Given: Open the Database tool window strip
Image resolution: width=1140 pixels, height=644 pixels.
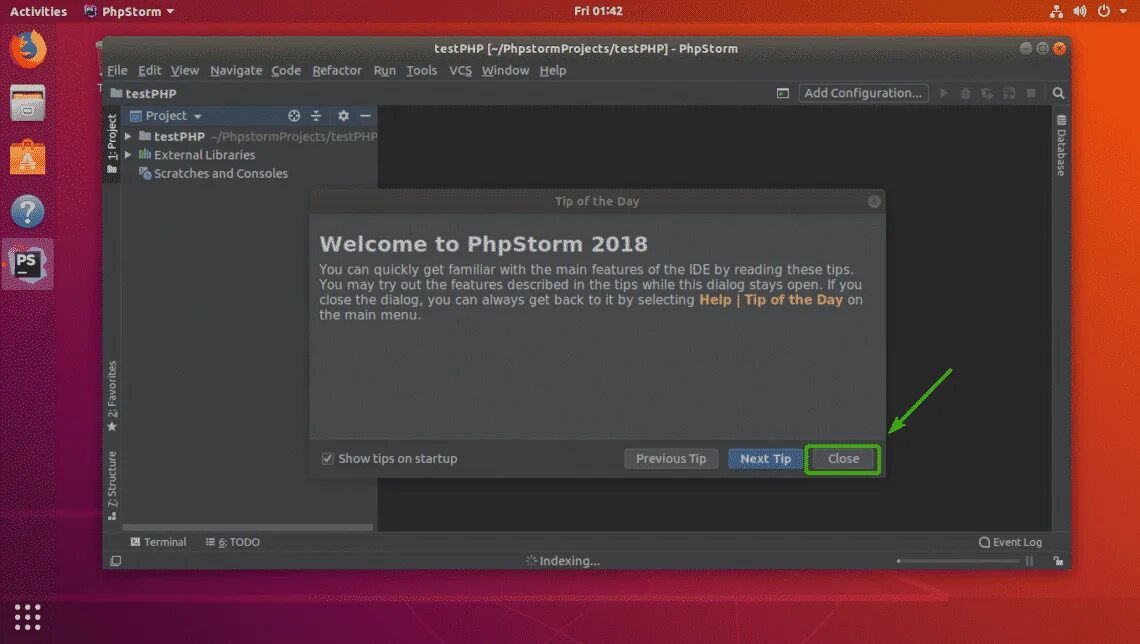Looking at the screenshot, I should click(1061, 145).
